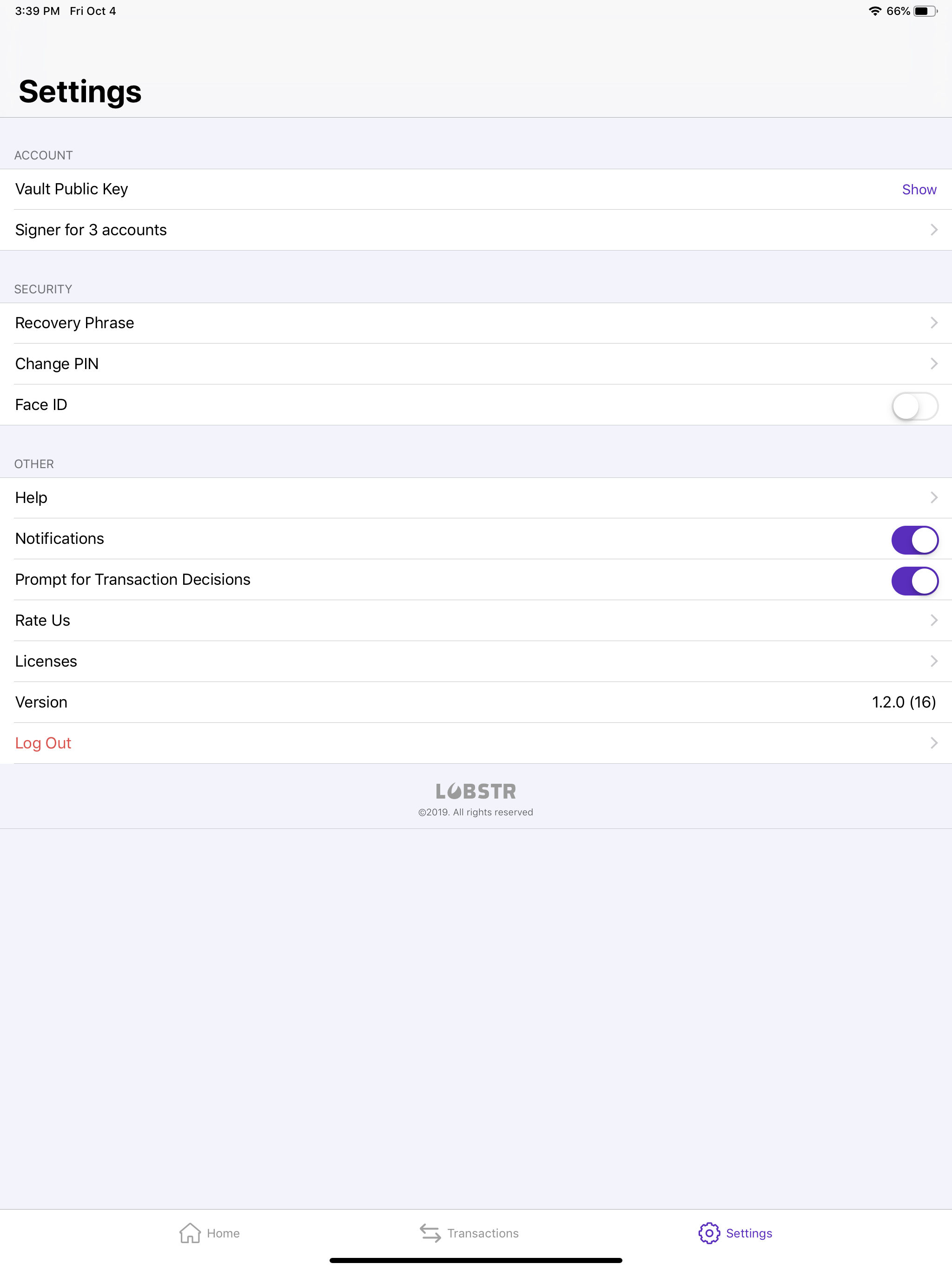Tap the LOBSTR logo in footer
Viewport: 952px width, 1270px height.
pos(476,791)
